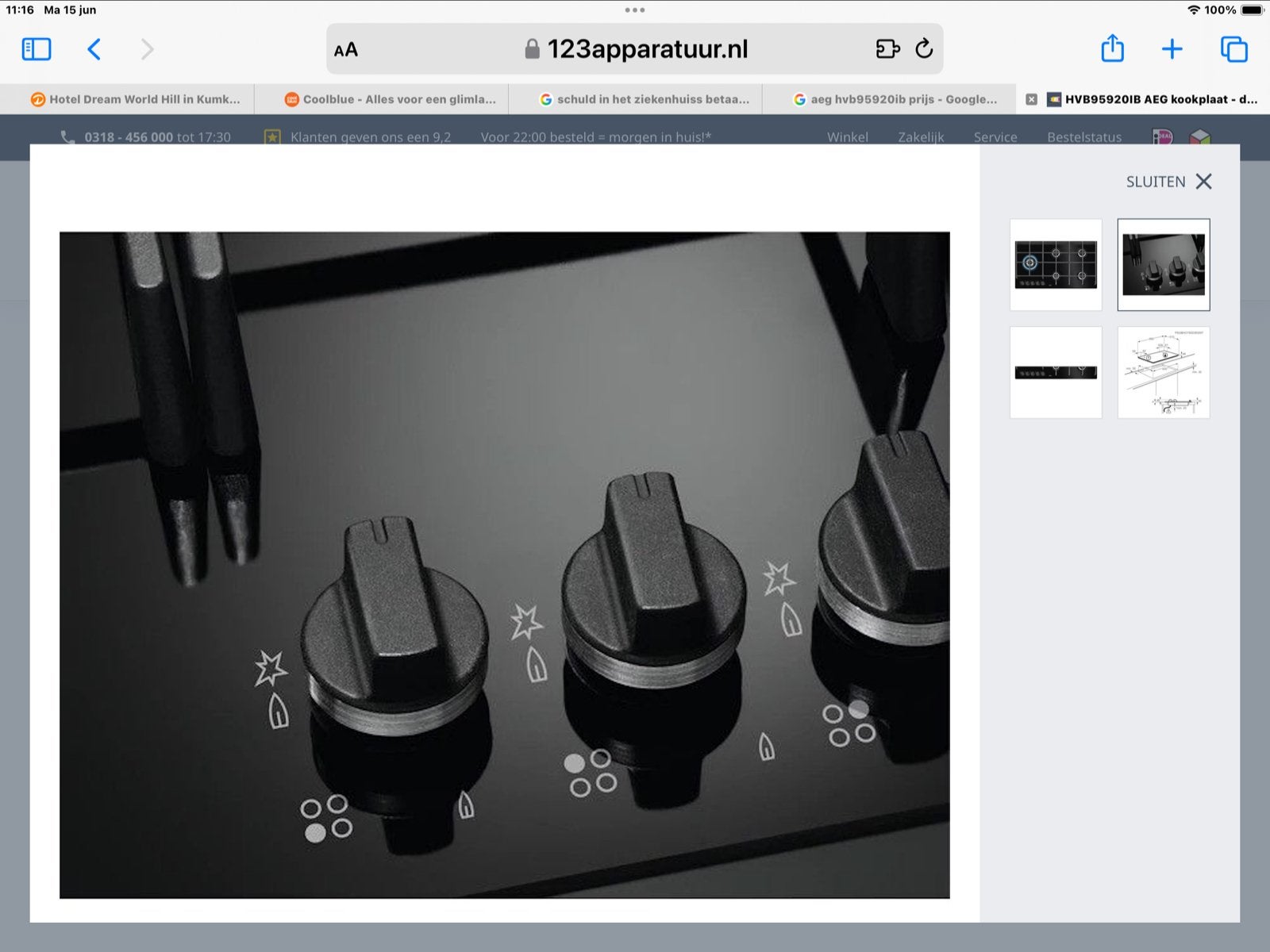1270x952 pixels.
Task: Close the HVB95920IB AEG kookplaat tab
Action: pyautogui.click(x=1031, y=99)
